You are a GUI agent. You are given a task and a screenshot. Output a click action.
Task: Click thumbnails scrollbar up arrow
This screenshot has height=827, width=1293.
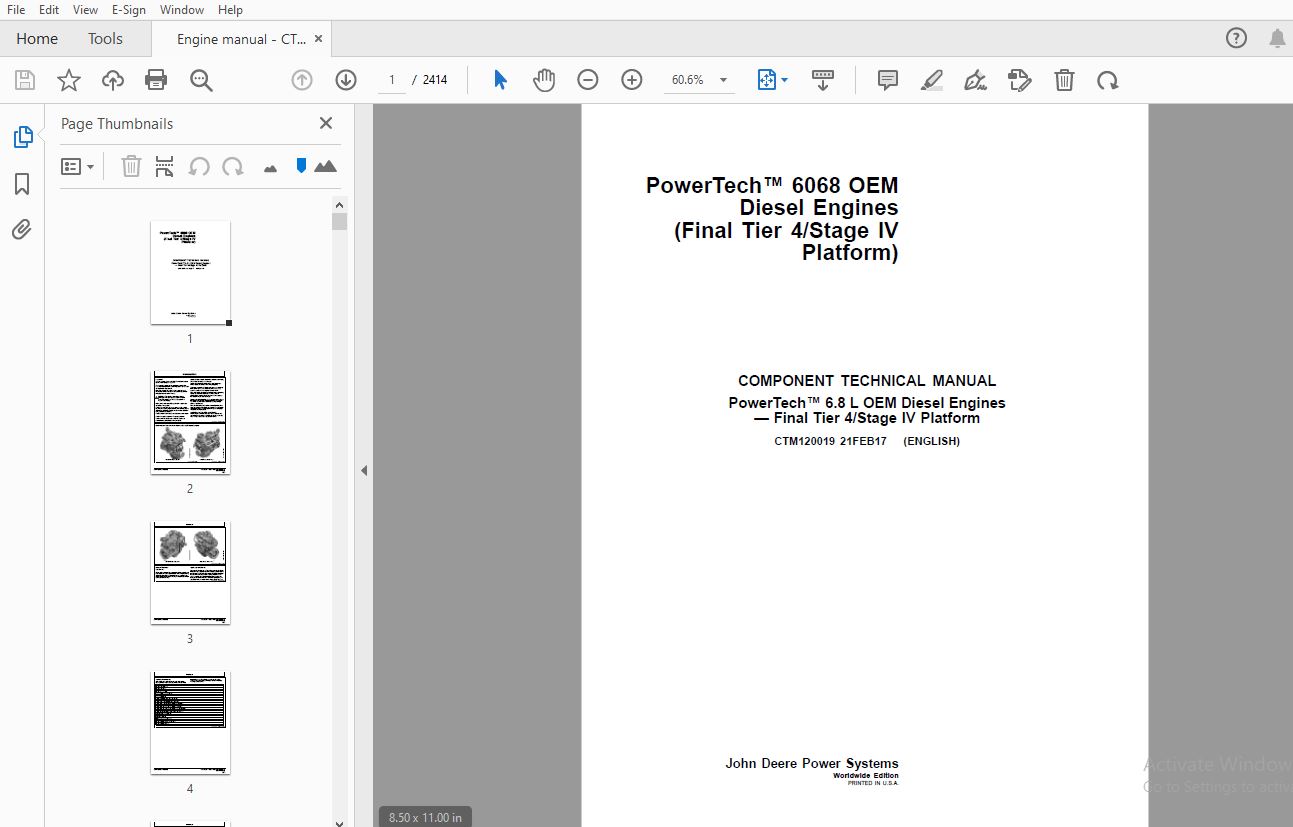(x=340, y=204)
